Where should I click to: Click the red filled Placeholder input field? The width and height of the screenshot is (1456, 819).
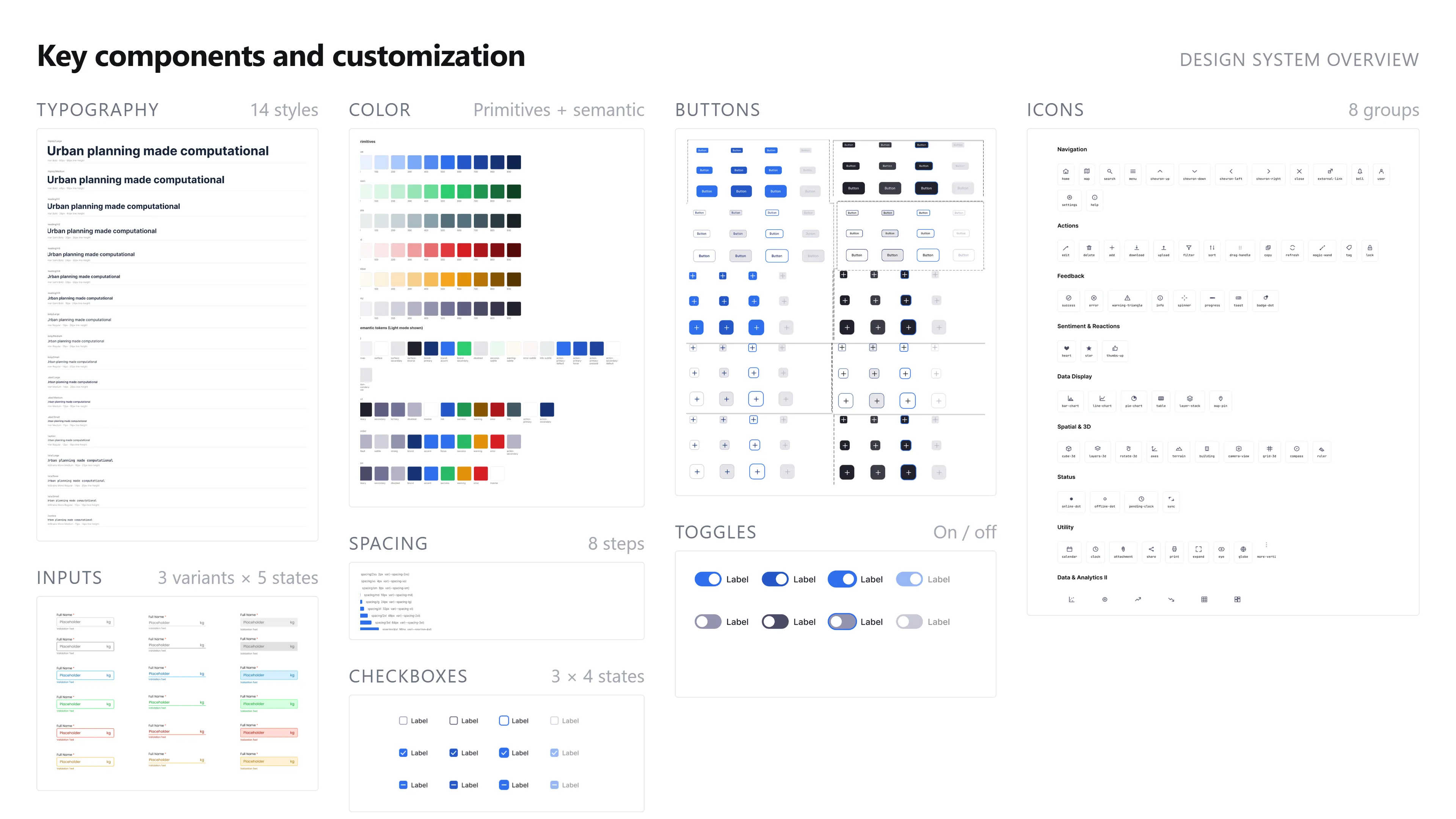[x=269, y=733]
